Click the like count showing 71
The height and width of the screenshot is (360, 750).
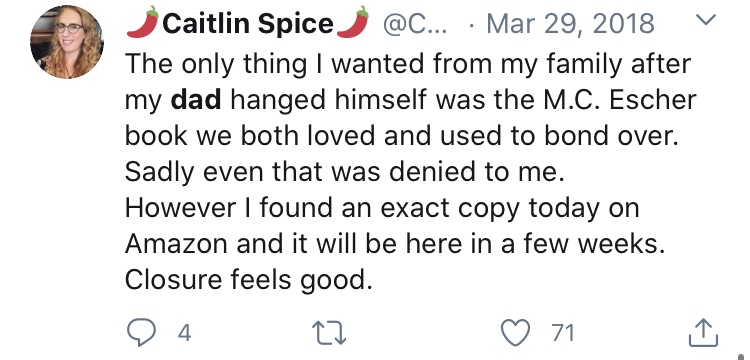point(562,333)
